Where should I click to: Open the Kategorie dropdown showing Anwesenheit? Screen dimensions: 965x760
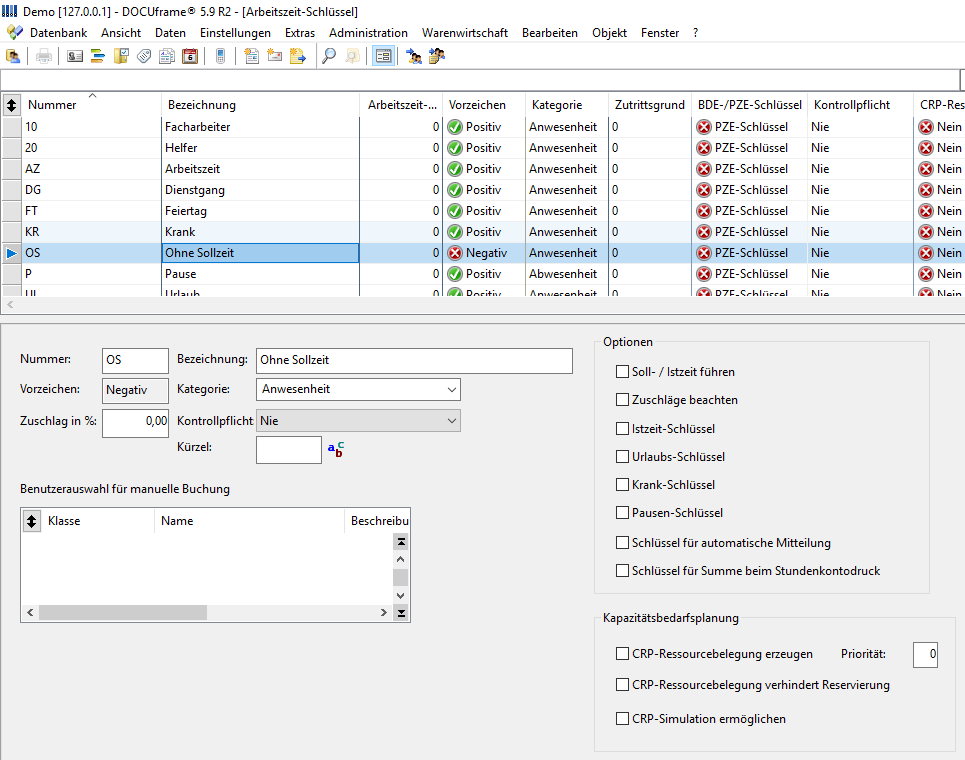pos(358,390)
